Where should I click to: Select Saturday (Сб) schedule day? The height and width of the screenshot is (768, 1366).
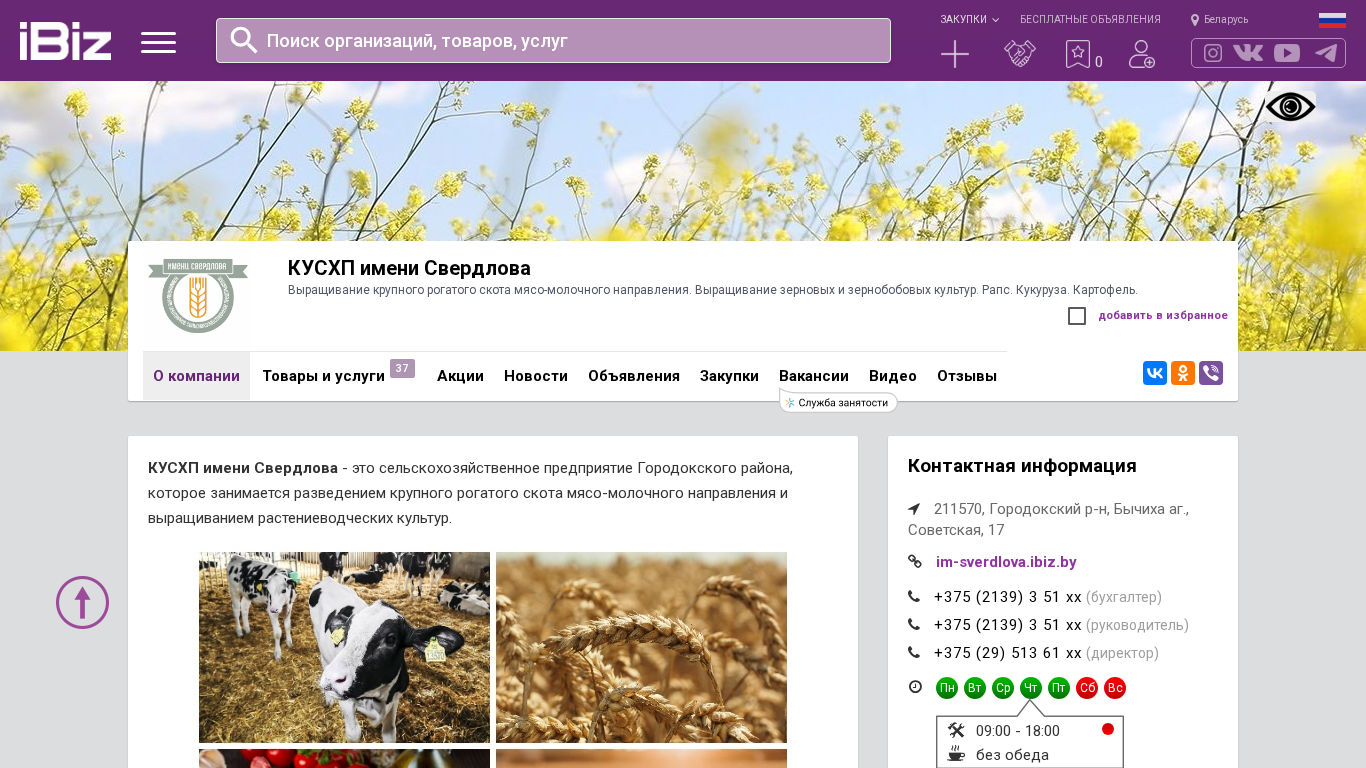click(x=1087, y=688)
